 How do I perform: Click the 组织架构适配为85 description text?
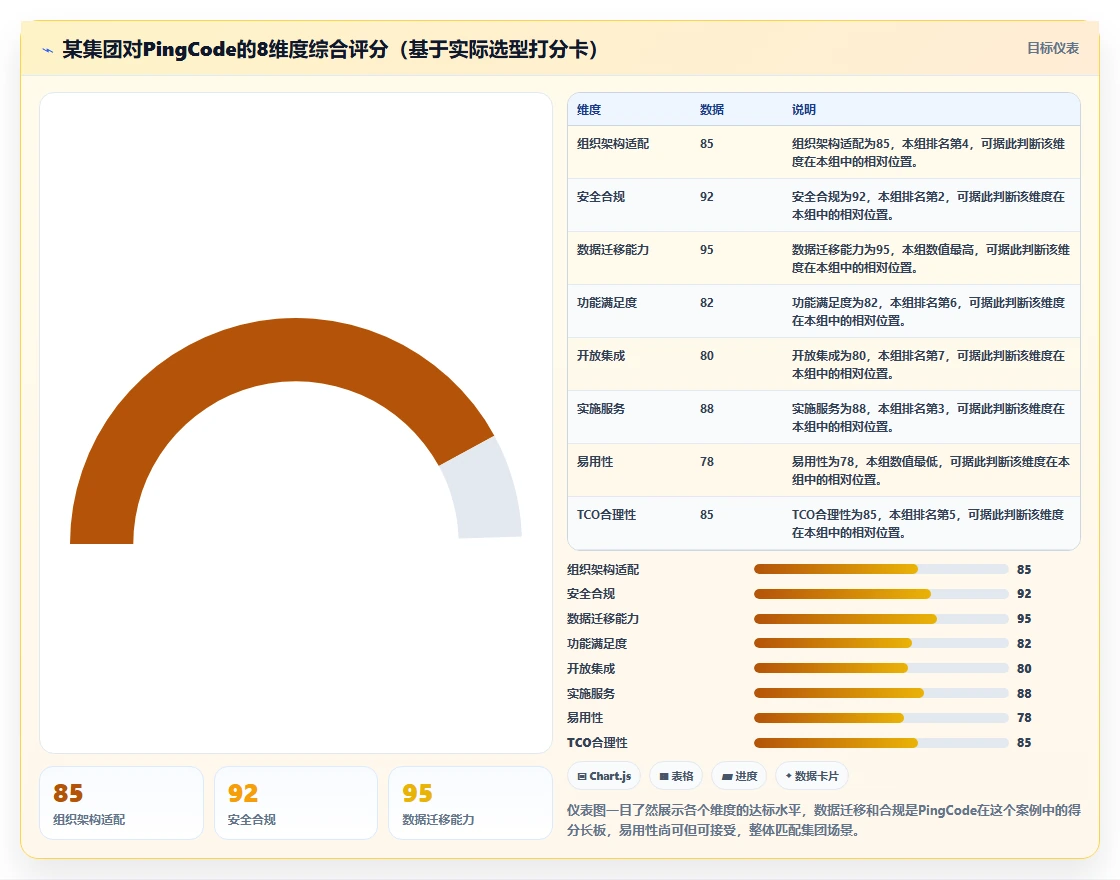928,153
